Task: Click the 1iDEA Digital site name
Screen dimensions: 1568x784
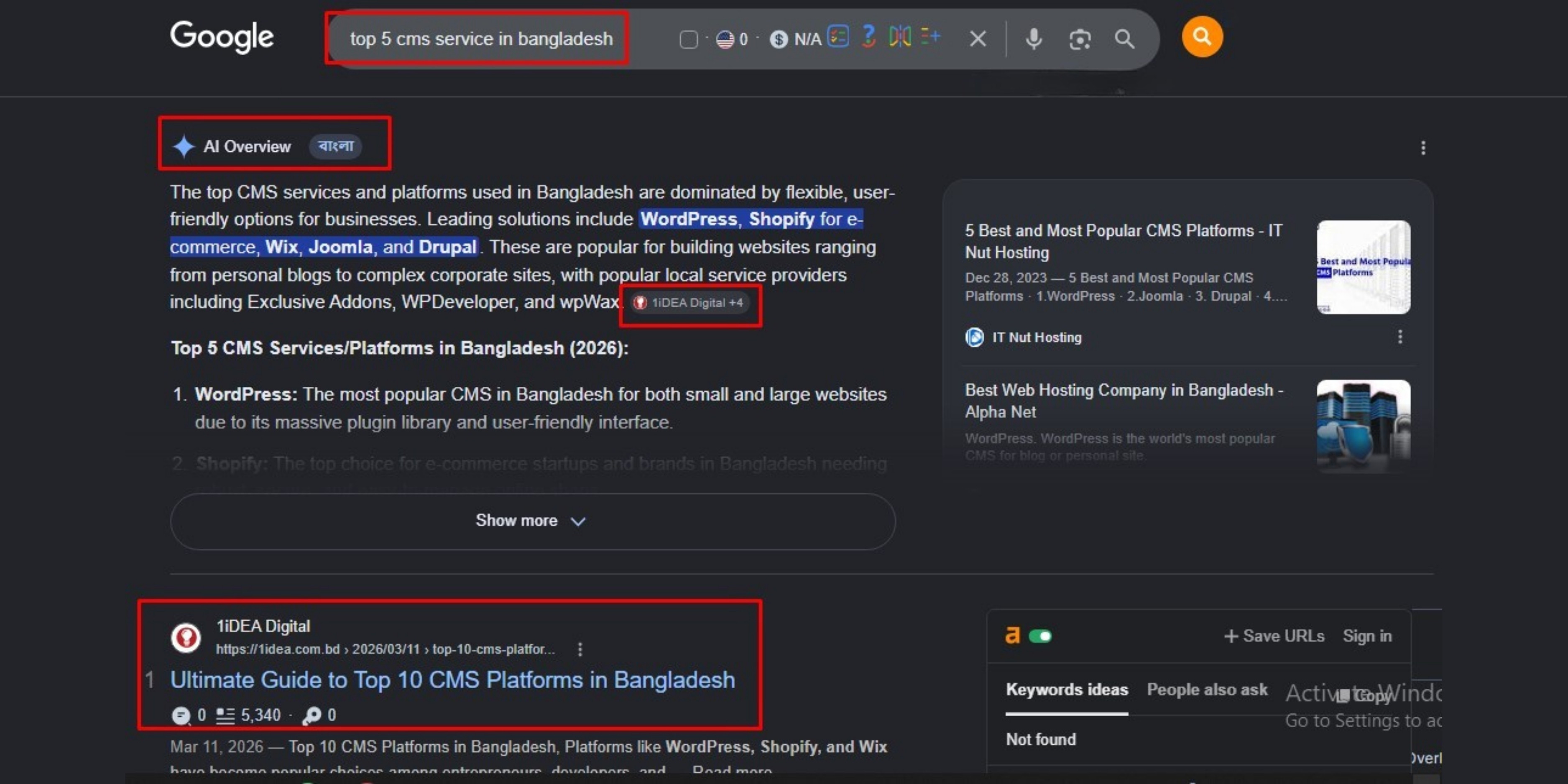Action: [263, 626]
